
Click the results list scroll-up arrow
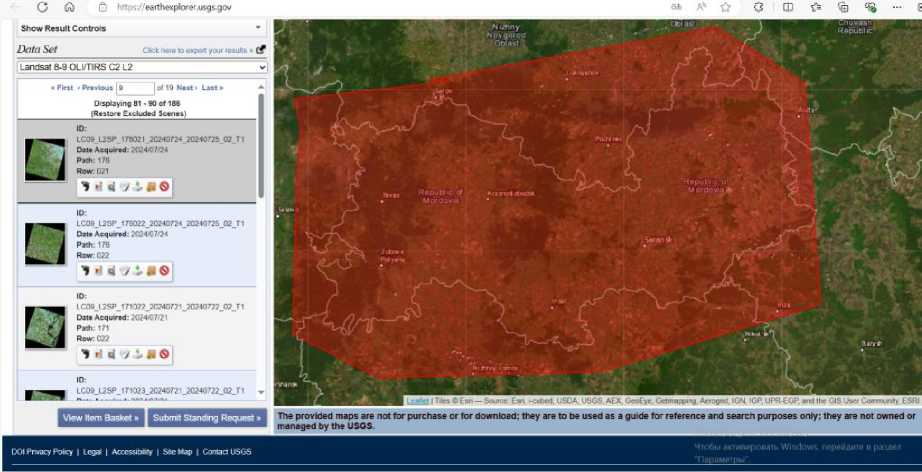tap(261, 86)
